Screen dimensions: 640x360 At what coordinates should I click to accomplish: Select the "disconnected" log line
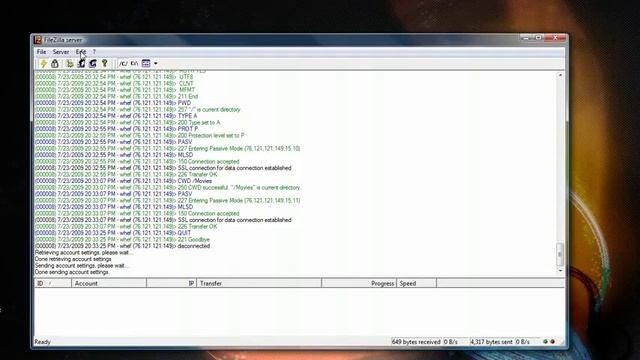122,246
